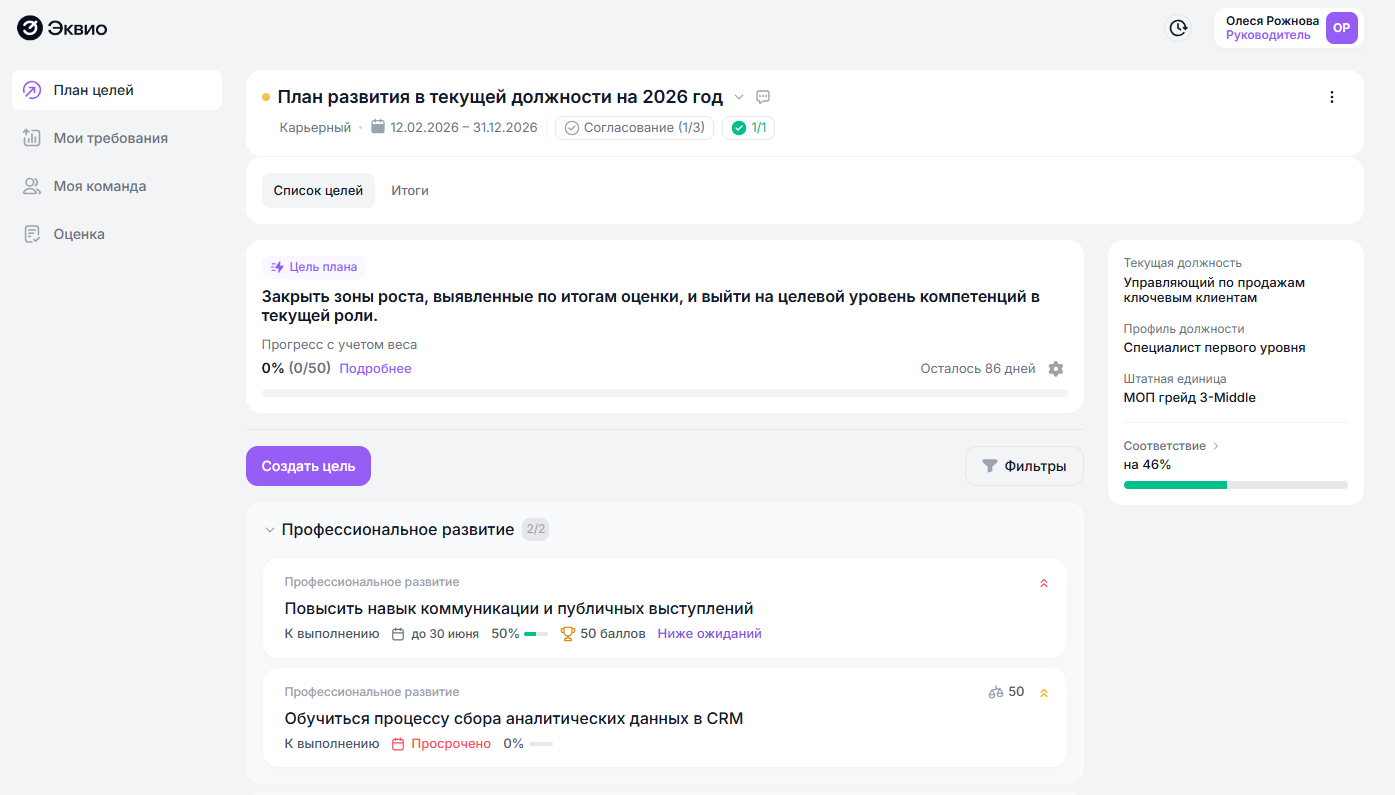Expand the plan title dropdown chevron

tap(739, 97)
